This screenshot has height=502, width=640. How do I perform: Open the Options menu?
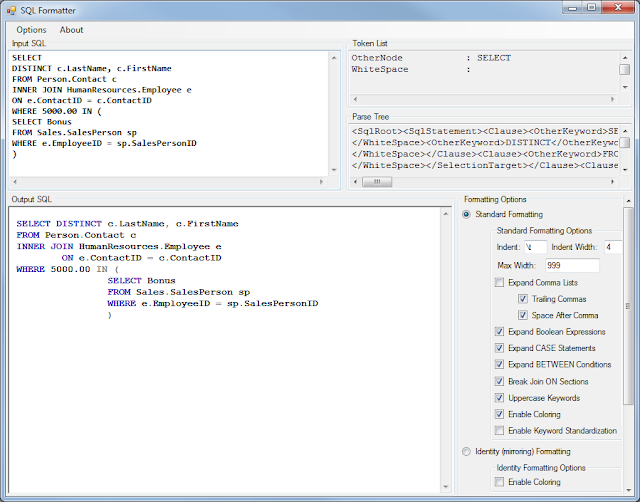click(31, 30)
